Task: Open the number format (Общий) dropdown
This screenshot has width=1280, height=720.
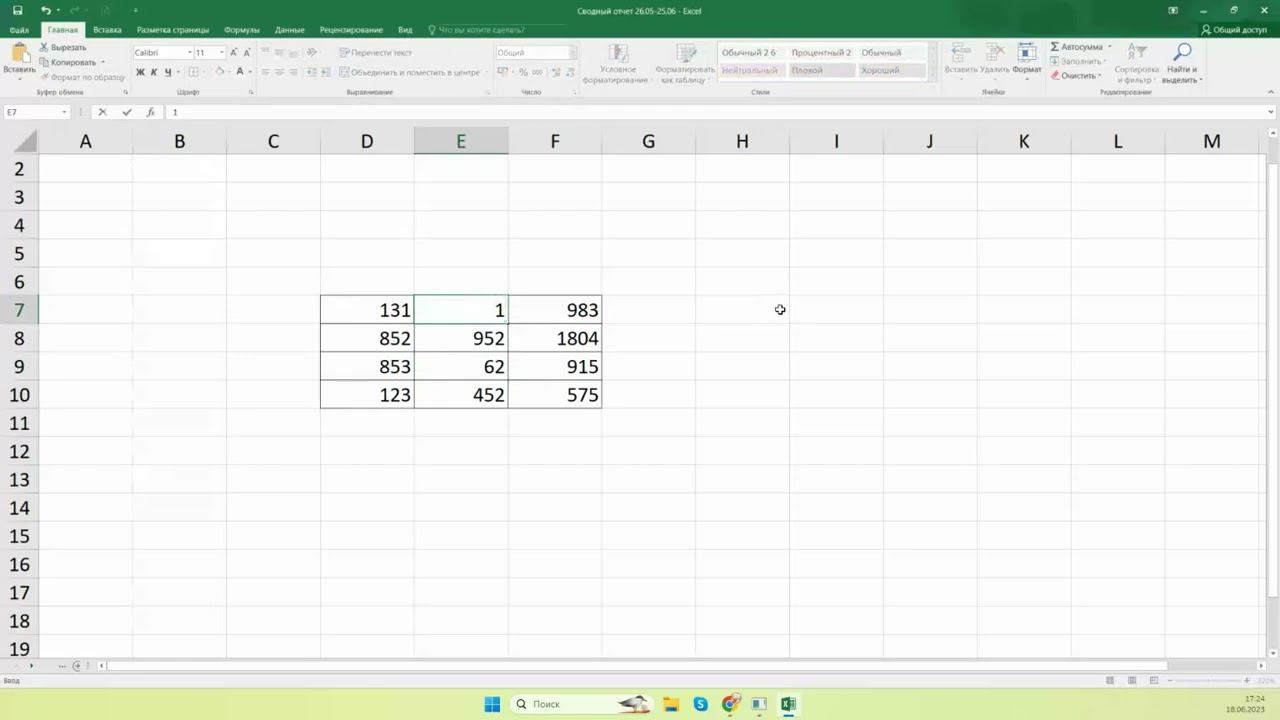Action: [x=573, y=53]
